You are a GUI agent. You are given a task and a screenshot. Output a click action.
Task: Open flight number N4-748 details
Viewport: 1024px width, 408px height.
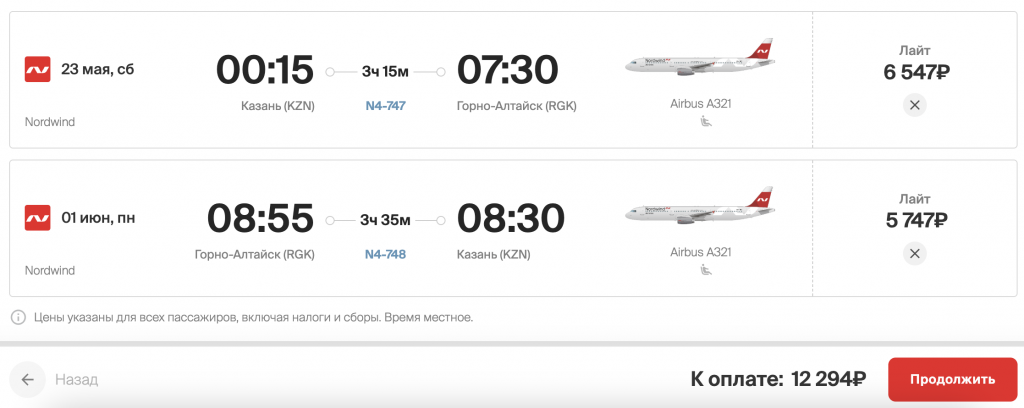pyautogui.click(x=385, y=254)
